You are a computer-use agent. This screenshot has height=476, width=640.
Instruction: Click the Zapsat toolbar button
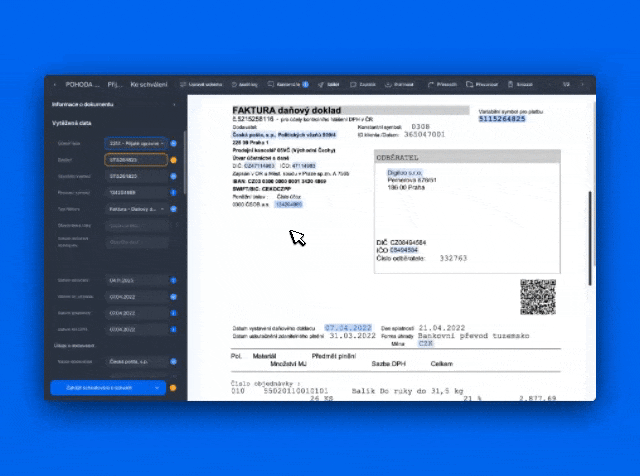click(x=363, y=85)
